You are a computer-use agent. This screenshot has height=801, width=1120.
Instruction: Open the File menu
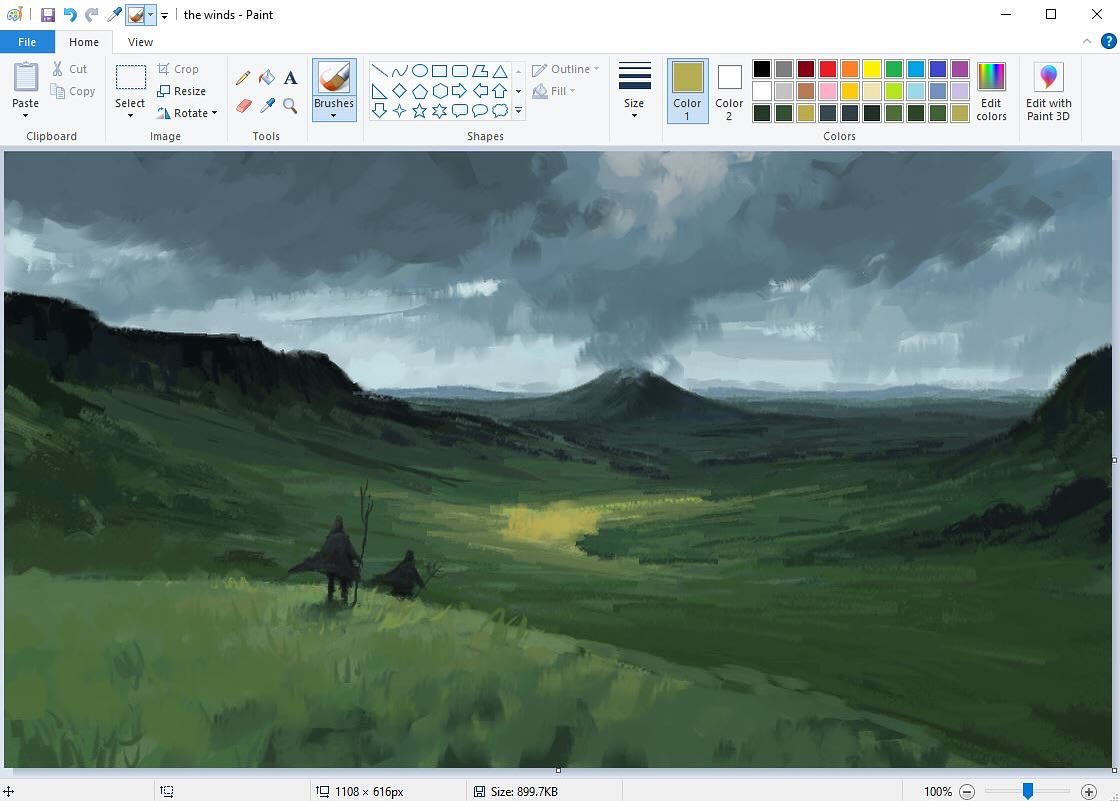27,42
